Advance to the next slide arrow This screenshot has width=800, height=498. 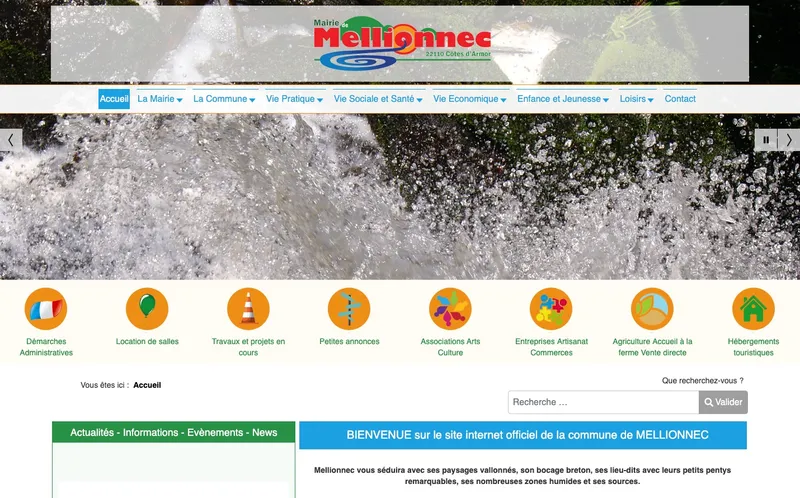[788, 140]
